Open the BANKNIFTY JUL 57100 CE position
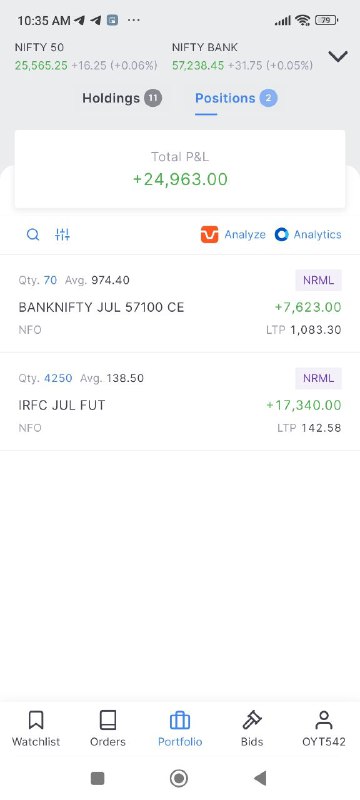 point(180,304)
